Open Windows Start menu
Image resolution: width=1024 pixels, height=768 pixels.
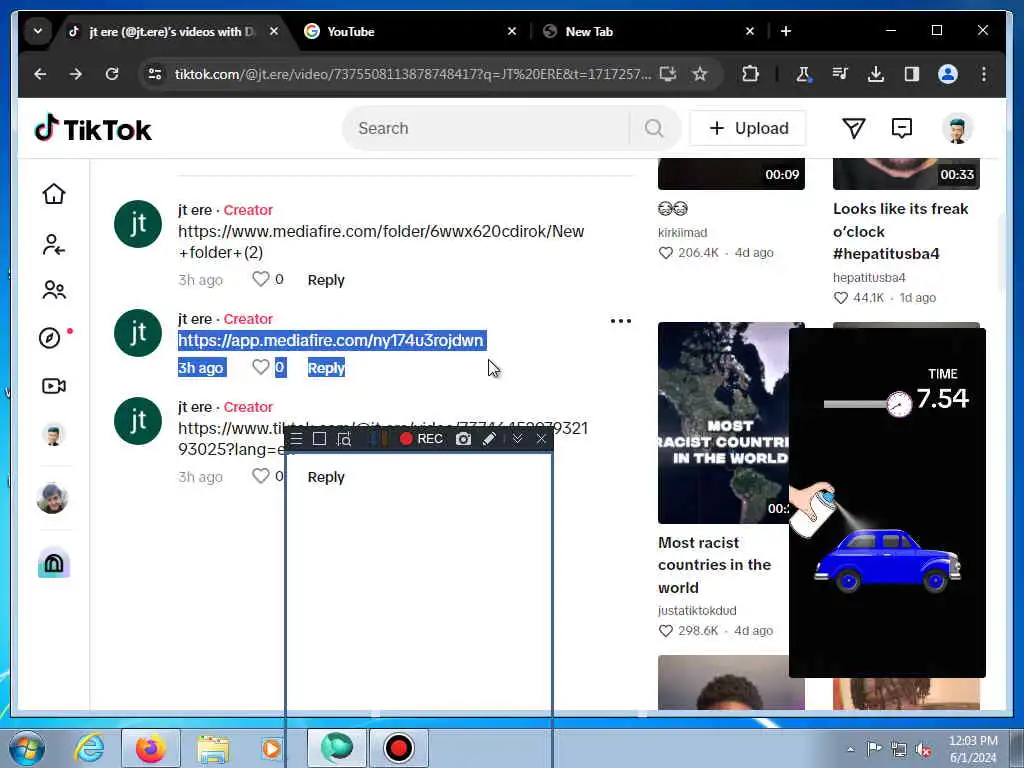point(26,748)
